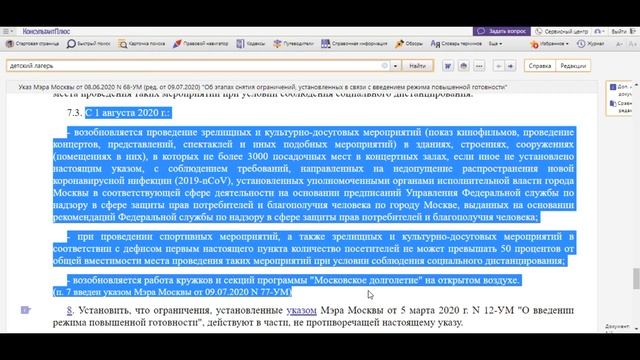Expand the Избранное dropdown

(x=549, y=44)
